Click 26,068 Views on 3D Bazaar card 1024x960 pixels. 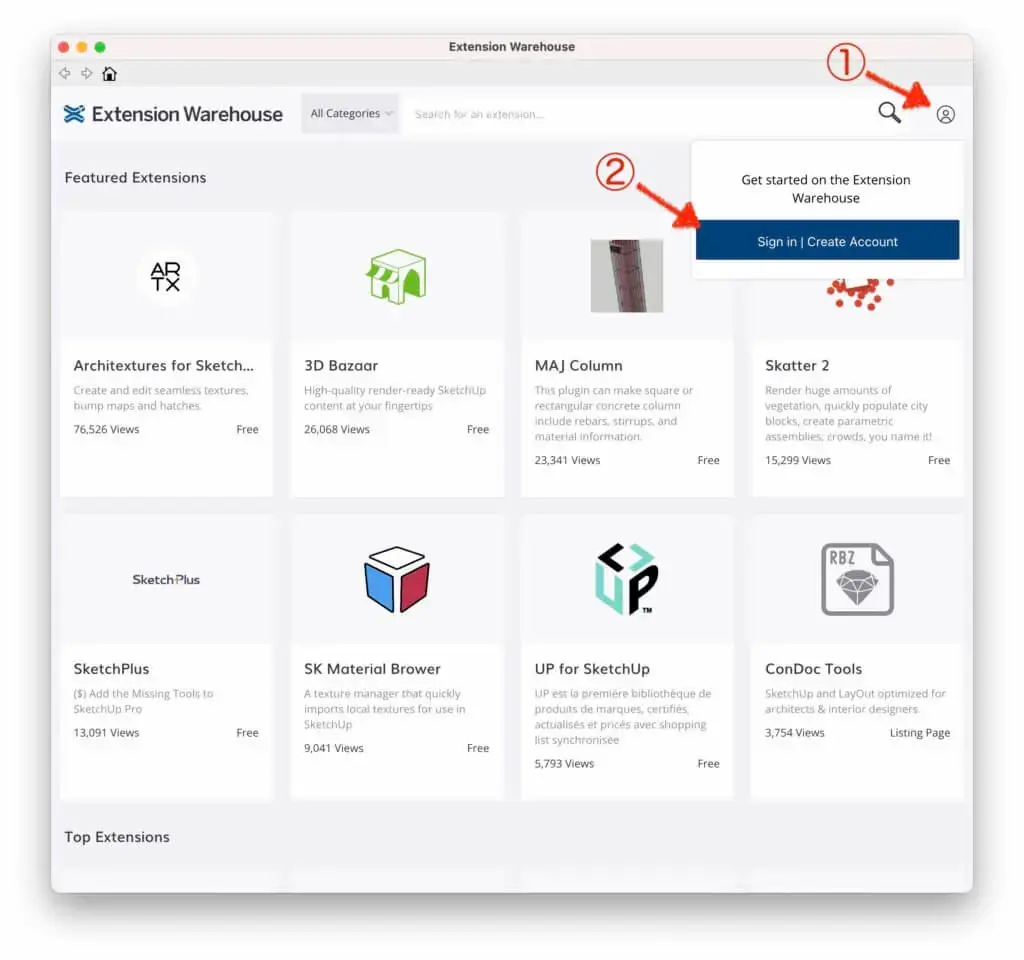336,429
